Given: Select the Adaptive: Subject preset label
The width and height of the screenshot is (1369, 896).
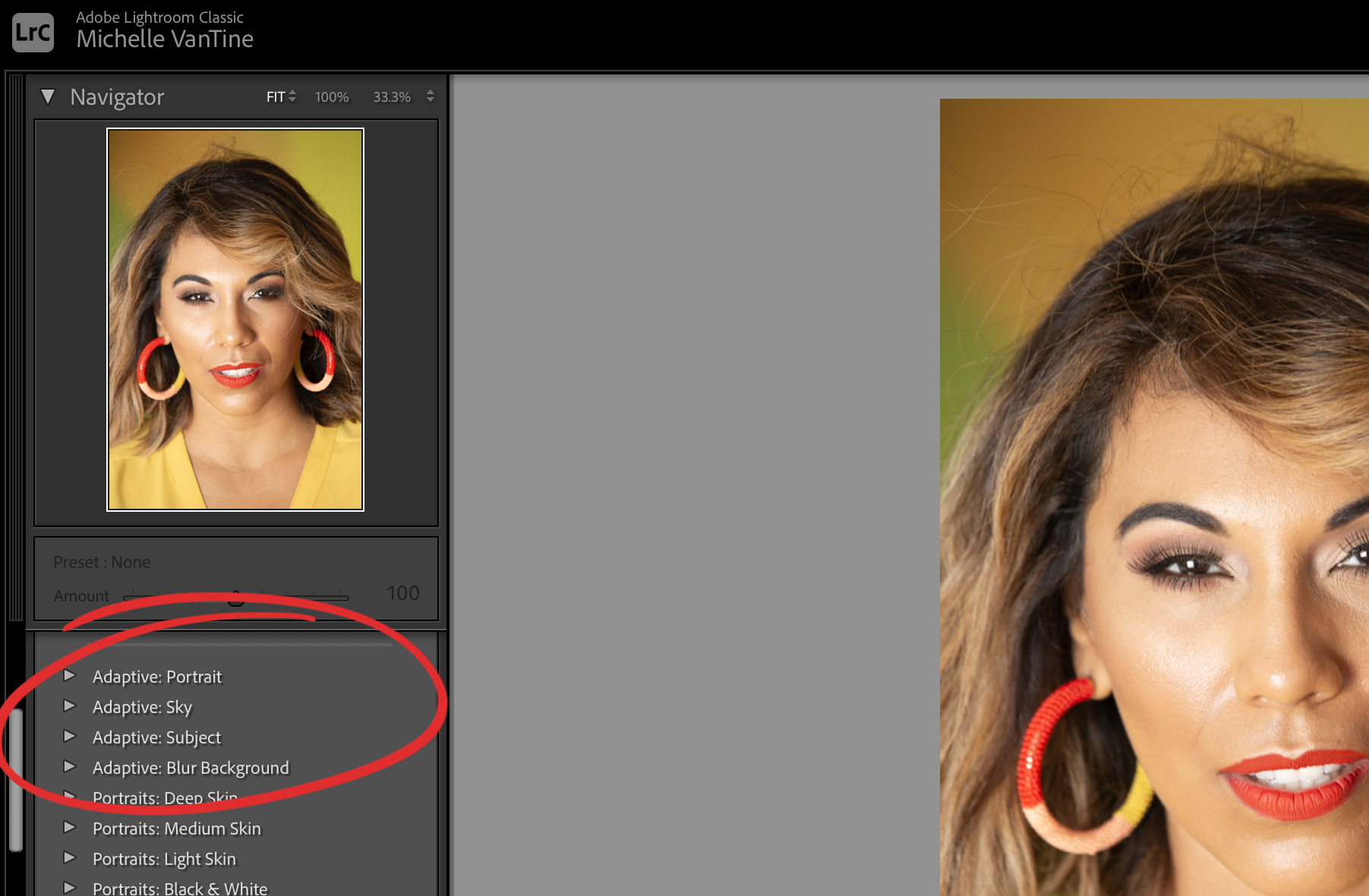Looking at the screenshot, I should [x=156, y=737].
